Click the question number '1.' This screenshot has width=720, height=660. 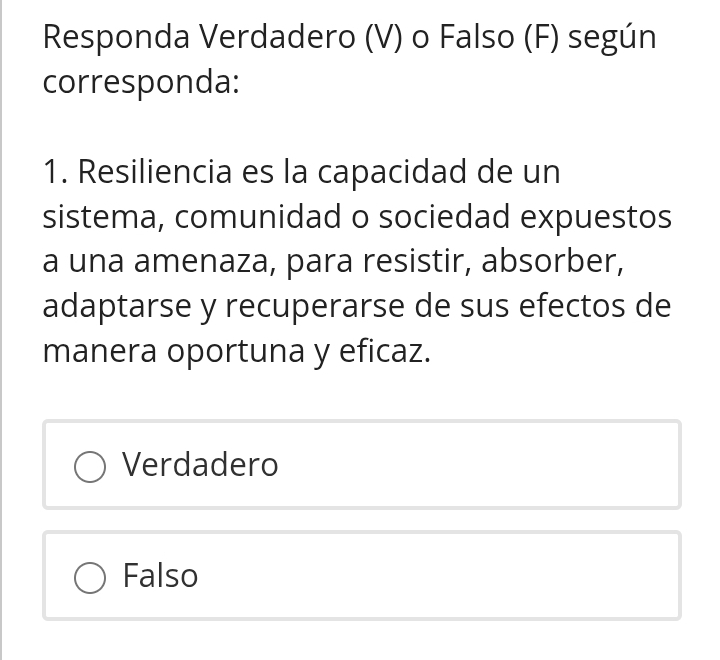pyautogui.click(x=56, y=172)
